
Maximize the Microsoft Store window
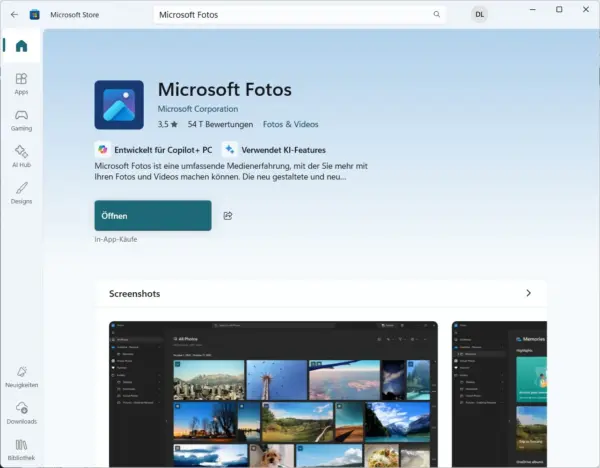(x=559, y=9)
